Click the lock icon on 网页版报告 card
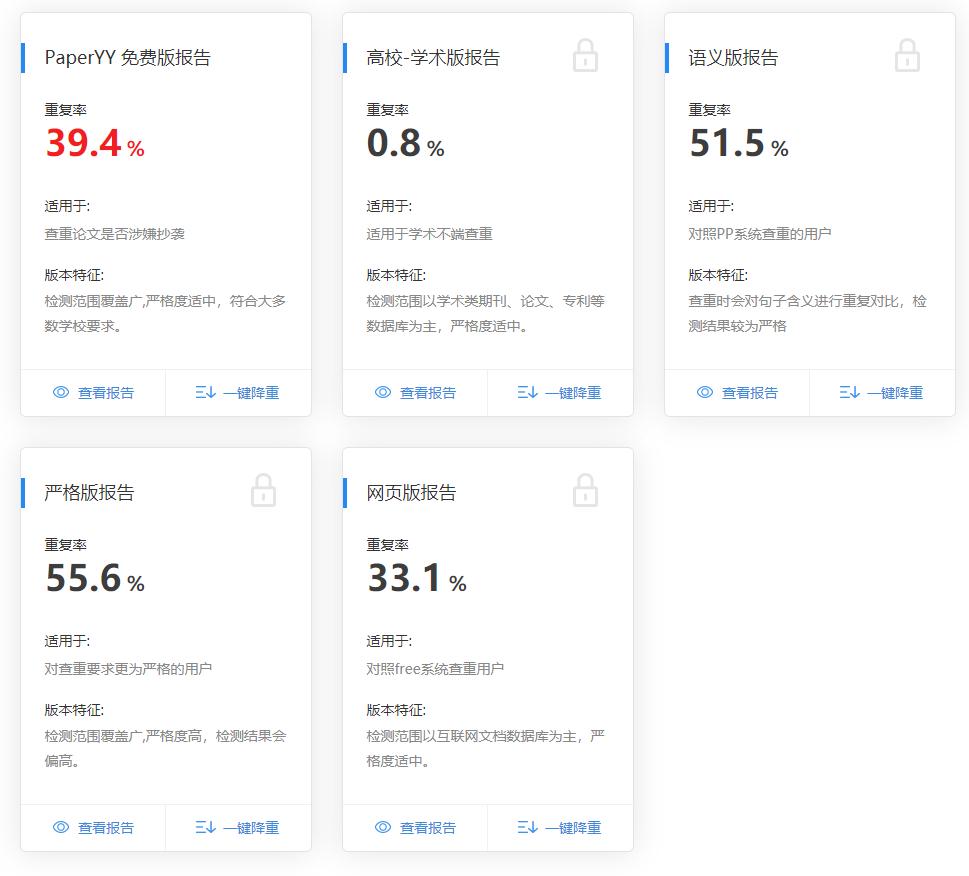969x876 pixels. 586,491
